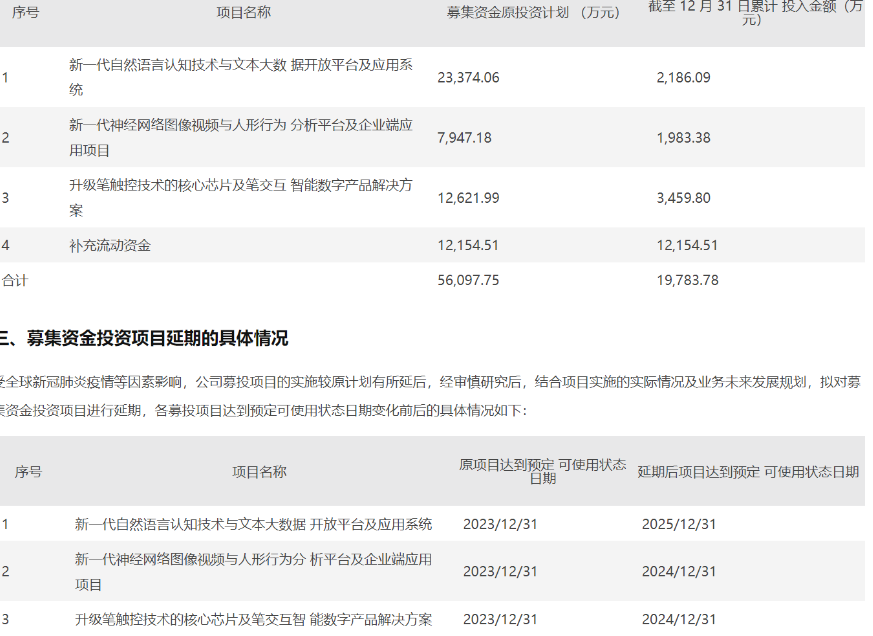Select the 7,947.18 planned investment cell

point(464,137)
